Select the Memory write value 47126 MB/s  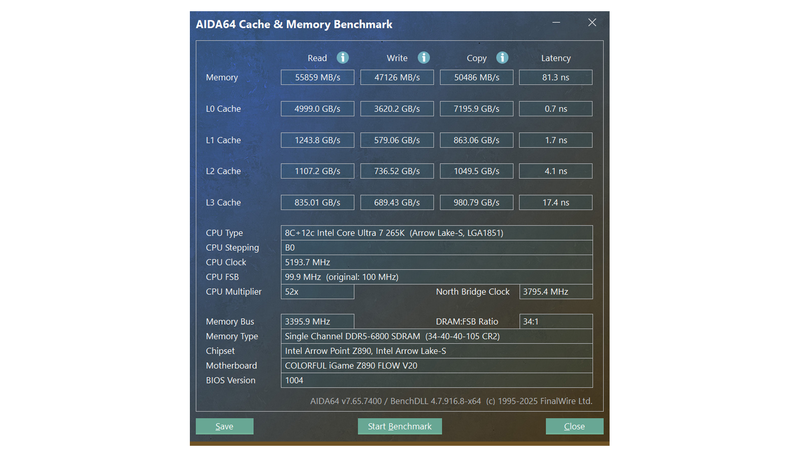[x=397, y=78]
